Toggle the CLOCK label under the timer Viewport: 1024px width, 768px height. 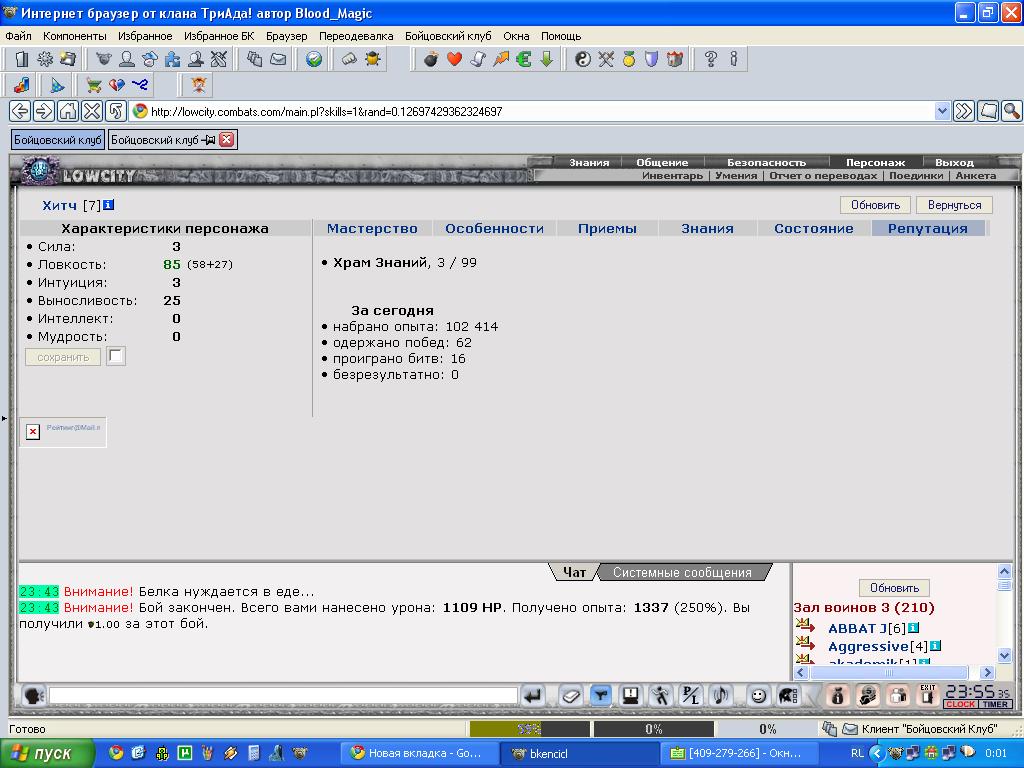[960, 705]
